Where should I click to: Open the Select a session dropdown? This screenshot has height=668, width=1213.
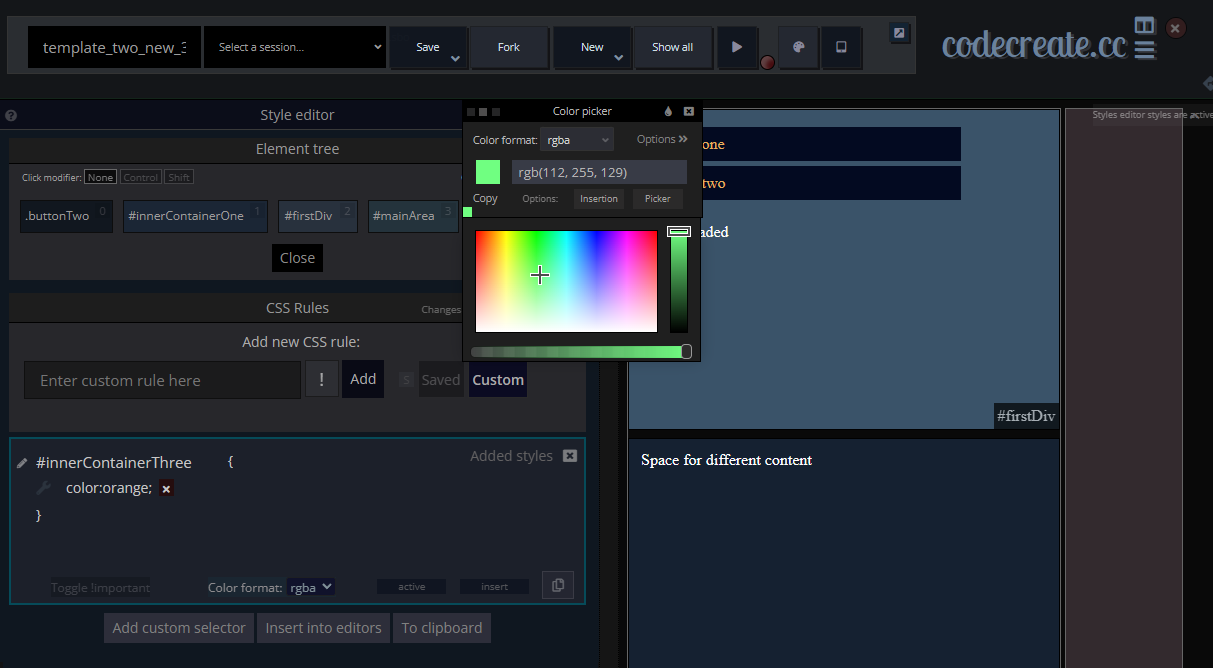(295, 47)
